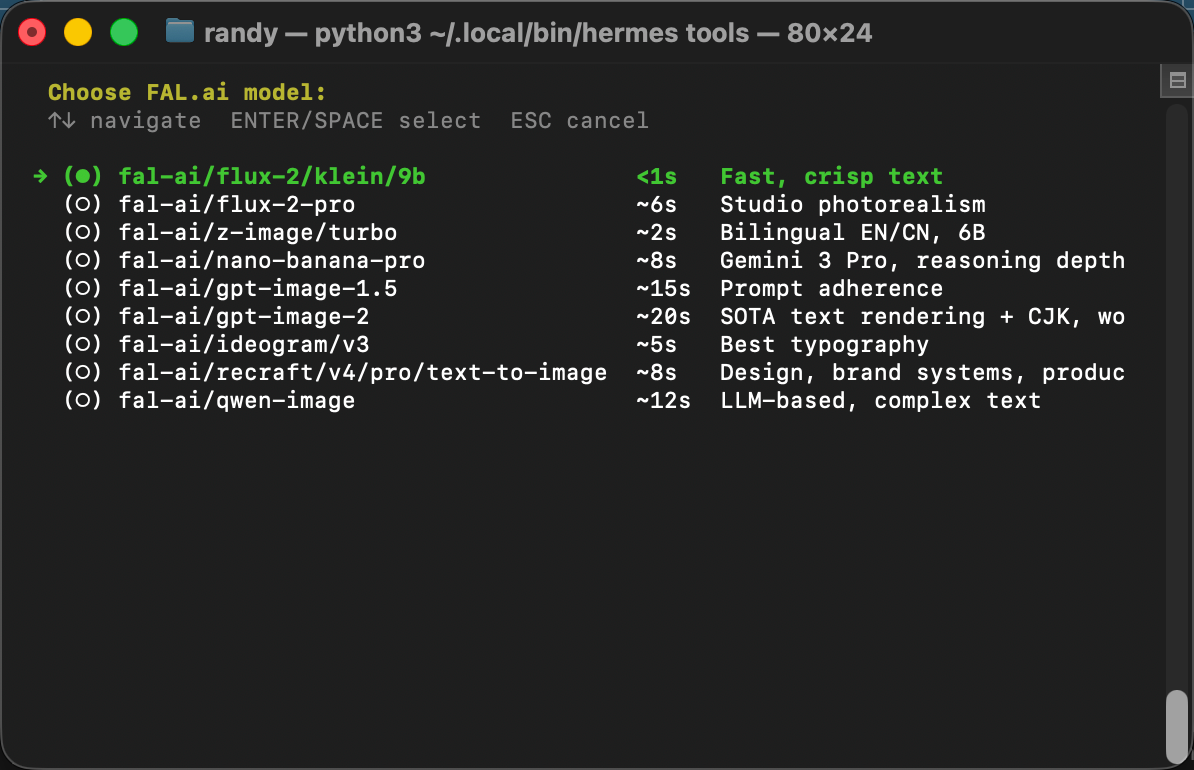The image size is (1194, 770).
Task: Click the model name 'fal-ai/flux-2/klein/9b'
Action: tap(272, 177)
